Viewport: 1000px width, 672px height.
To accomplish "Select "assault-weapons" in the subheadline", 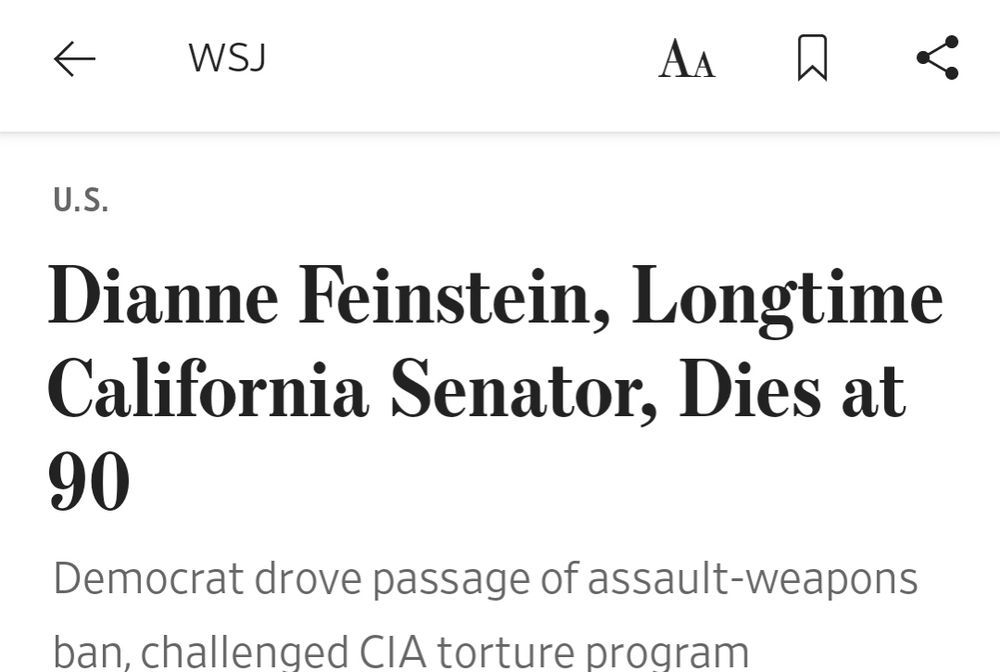I will pos(752,579).
